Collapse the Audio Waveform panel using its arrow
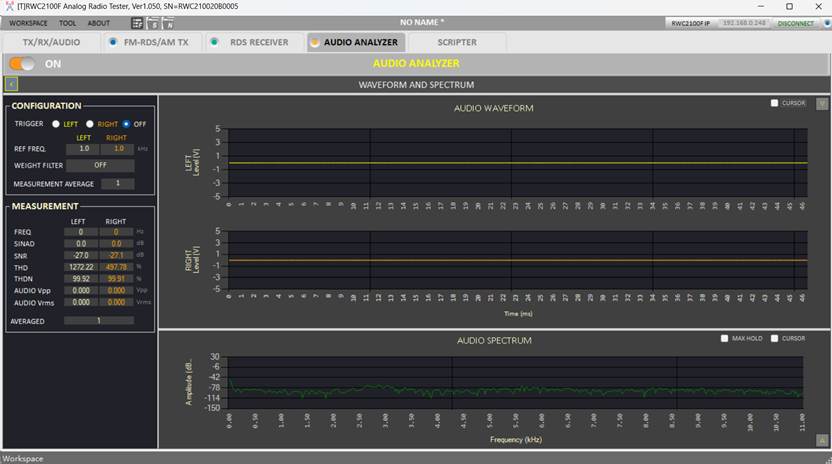The image size is (832, 464). pyautogui.click(x=822, y=103)
